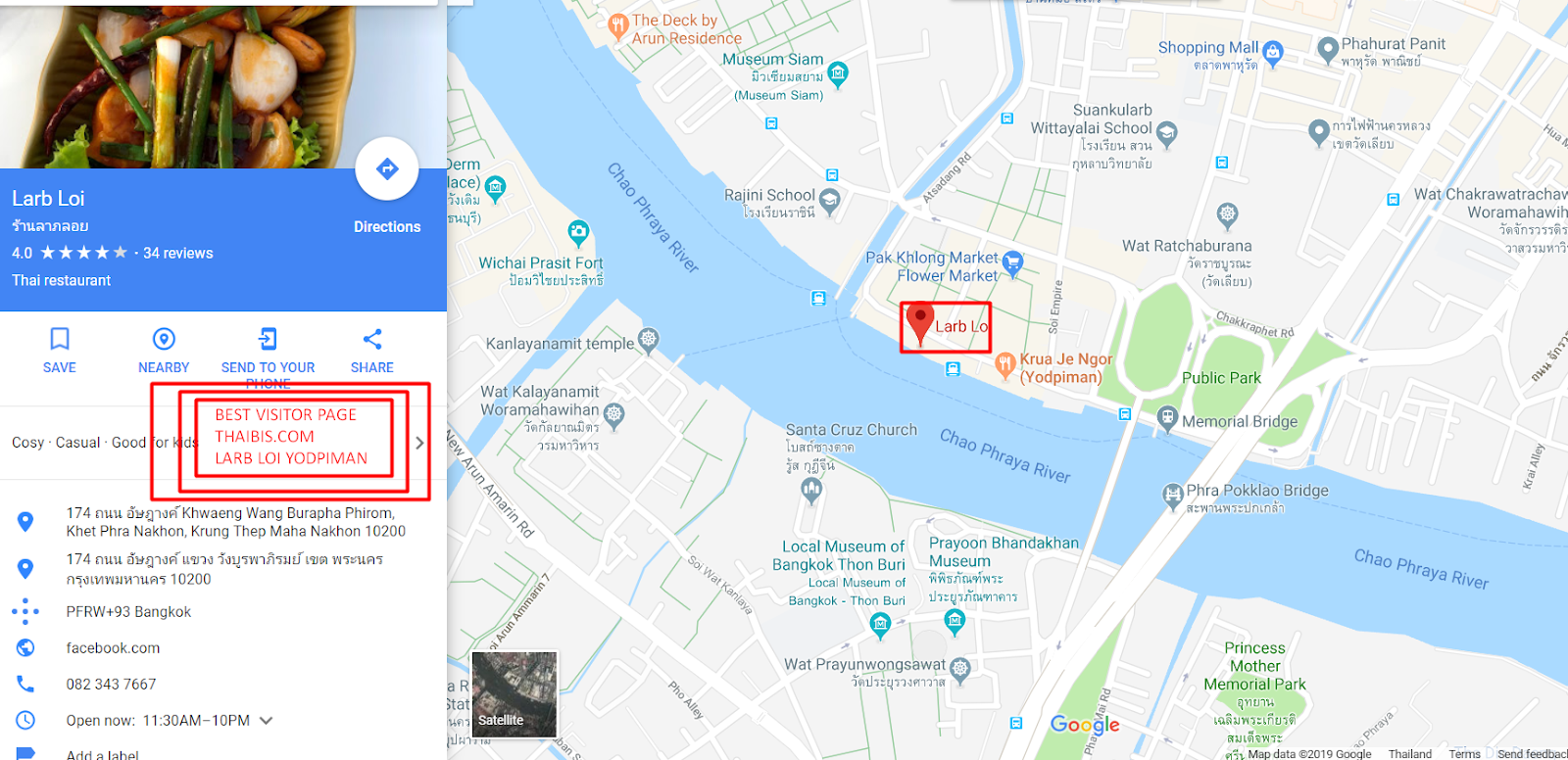1568x760 pixels.
Task: Switch to Satellite view thumbnail
Action: pyautogui.click(x=514, y=694)
